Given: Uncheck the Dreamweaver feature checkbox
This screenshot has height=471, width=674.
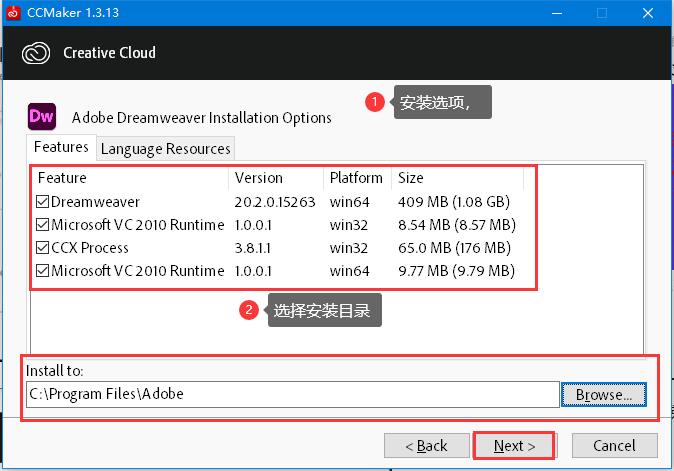Looking at the screenshot, I should pyautogui.click(x=42, y=202).
